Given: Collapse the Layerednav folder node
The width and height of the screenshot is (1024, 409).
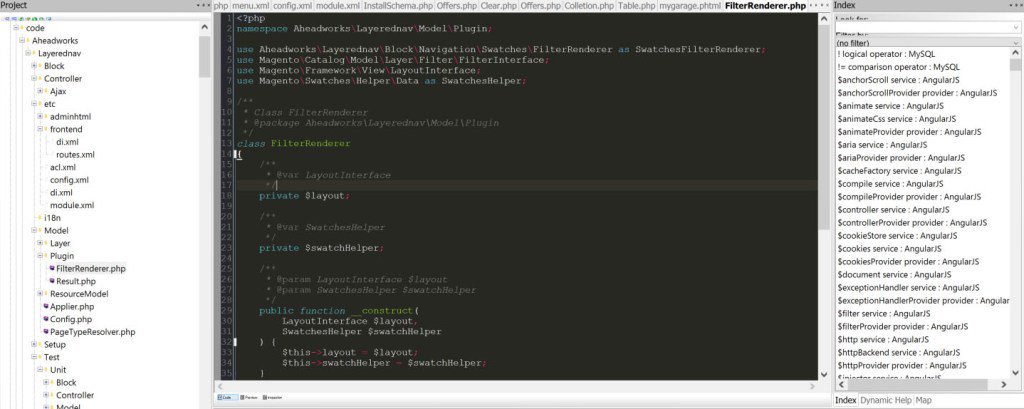Looking at the screenshot, I should click(x=28, y=54).
